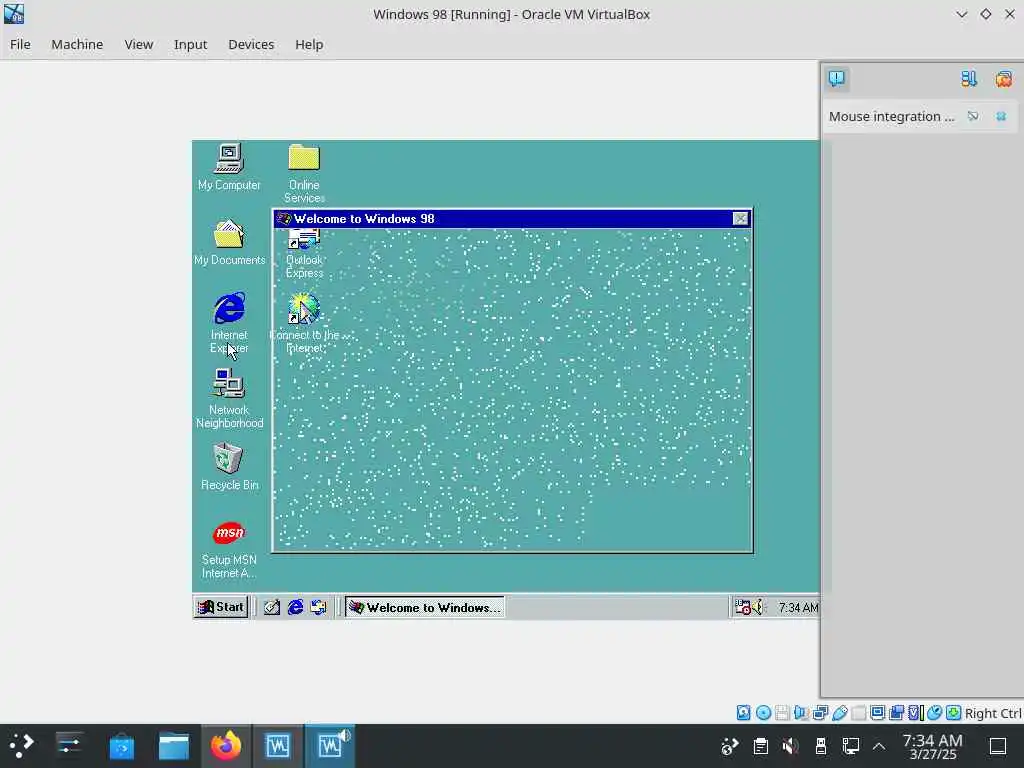
Task: Open the VirtualBox title bar dropdown chevron
Action: 961,14
